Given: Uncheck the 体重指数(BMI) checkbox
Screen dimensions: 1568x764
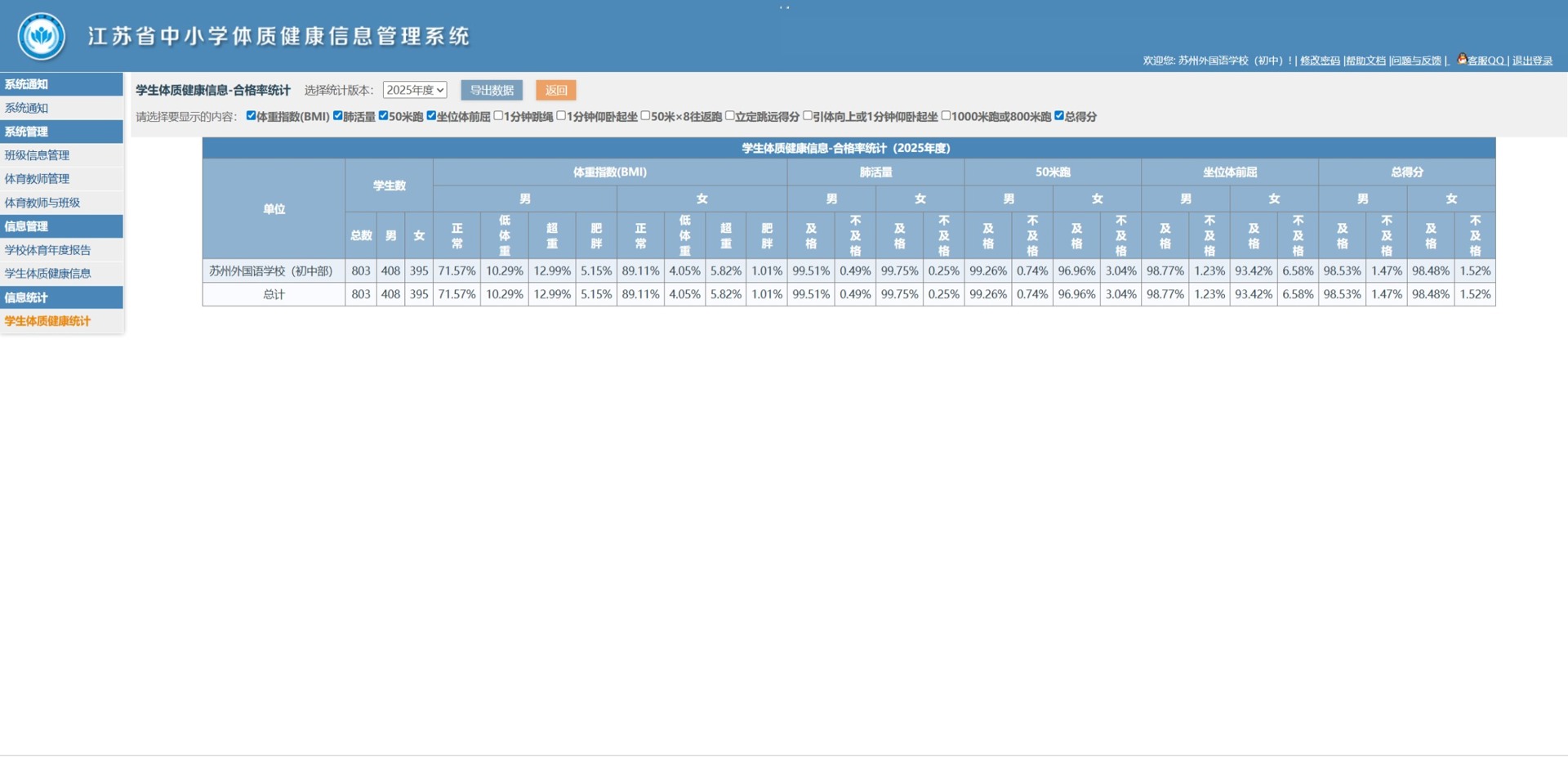Looking at the screenshot, I should 251,116.
